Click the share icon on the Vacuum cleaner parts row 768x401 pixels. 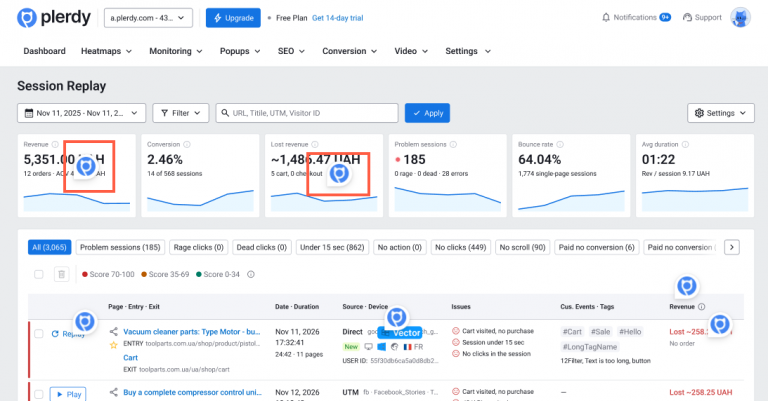(x=114, y=331)
